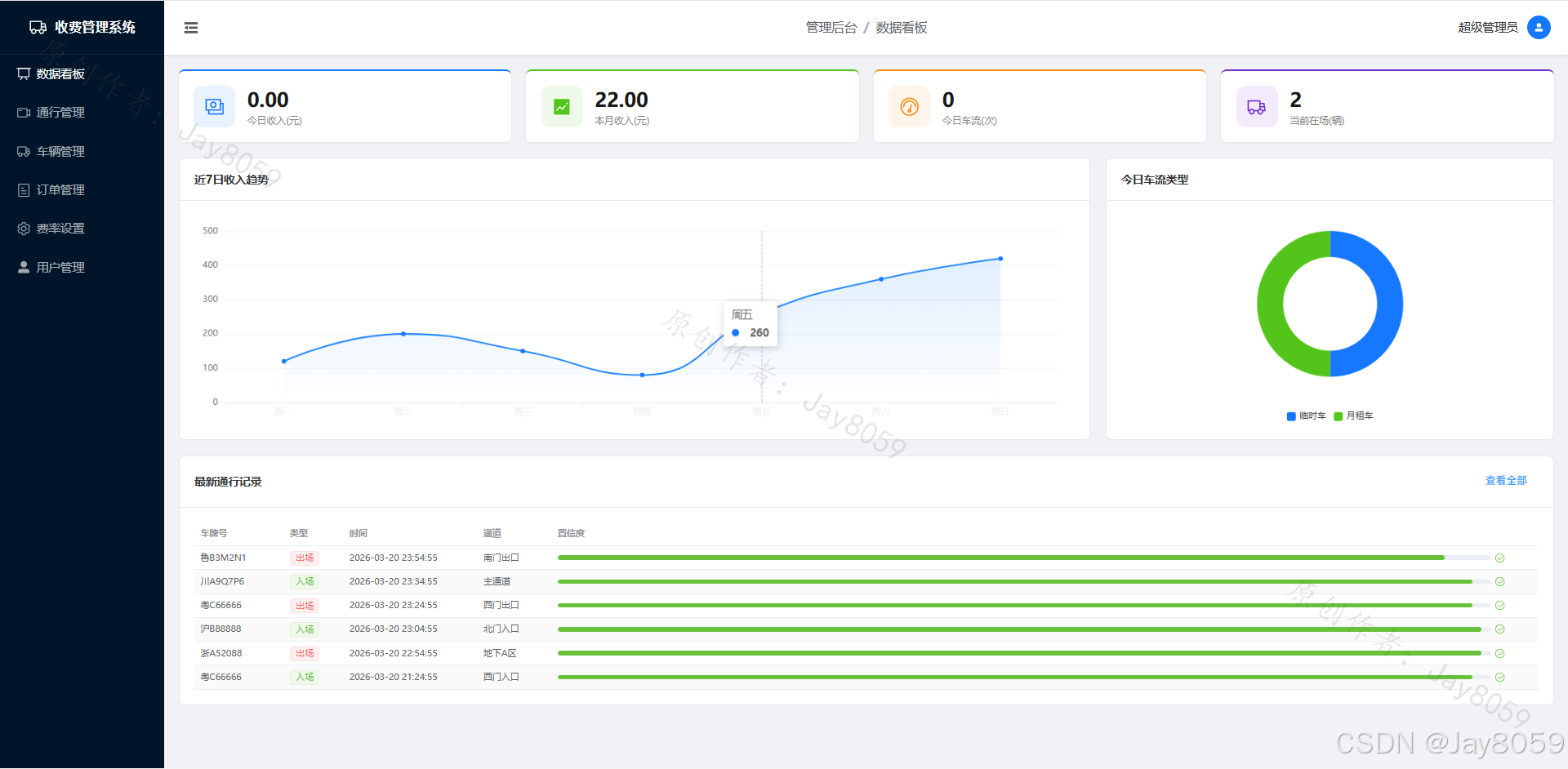1568x769 pixels.
Task: Click the 用户管理 person icon in sidebar
Action: pyautogui.click(x=24, y=268)
